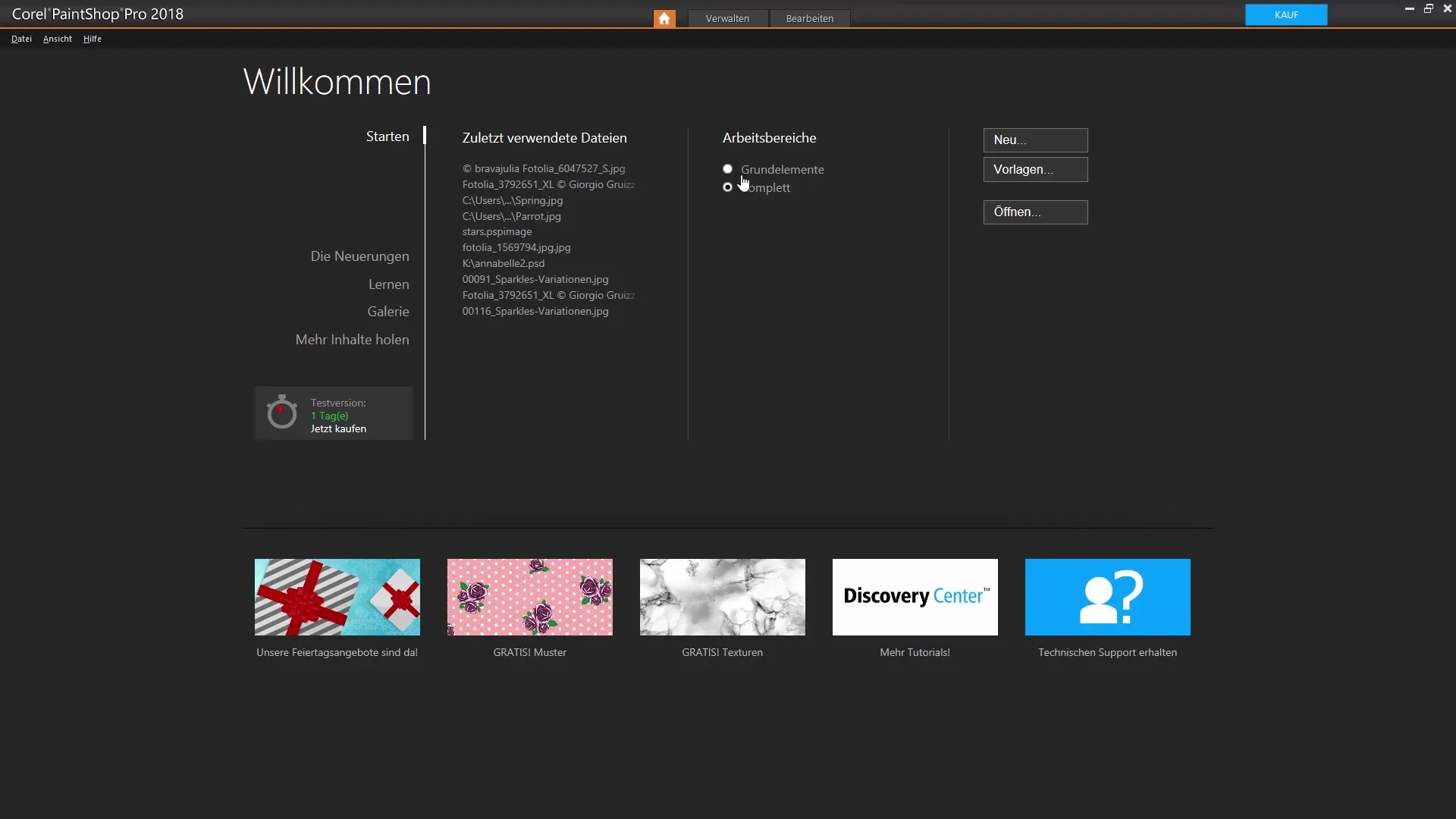The height and width of the screenshot is (819, 1456).
Task: Open Die Neuerungen section
Action: tap(359, 256)
